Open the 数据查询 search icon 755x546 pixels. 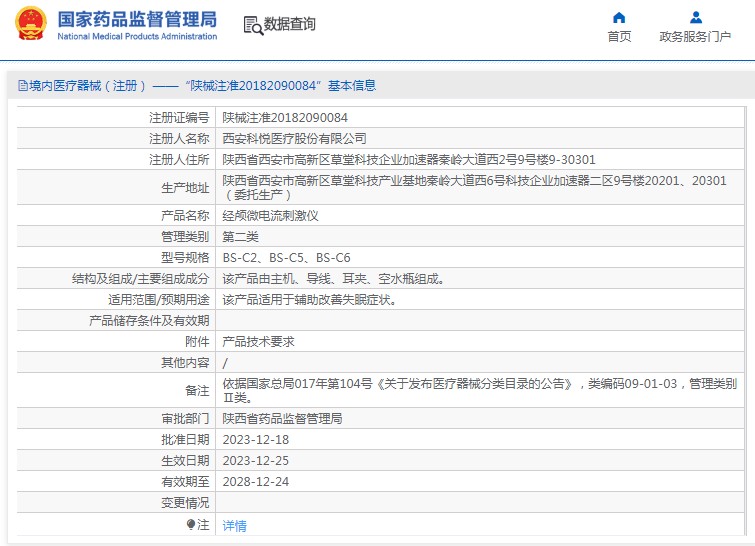point(253,25)
